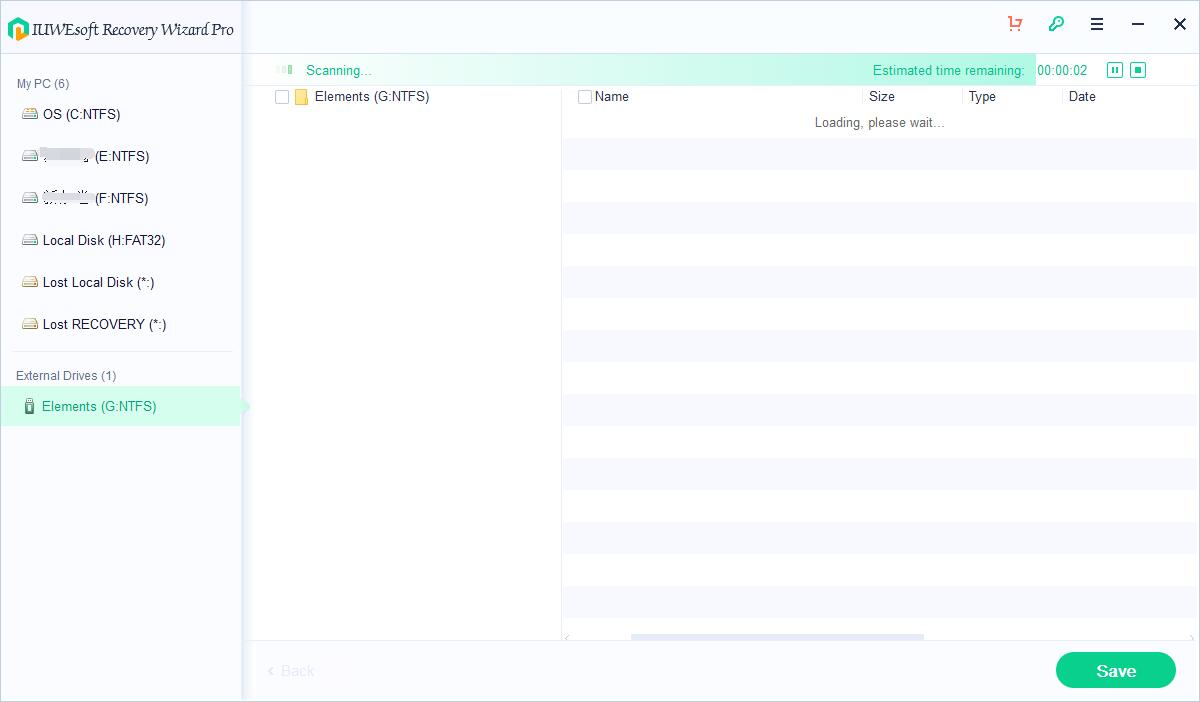Click the scrollbar left arrow
This screenshot has width=1200, height=702.
point(567,636)
